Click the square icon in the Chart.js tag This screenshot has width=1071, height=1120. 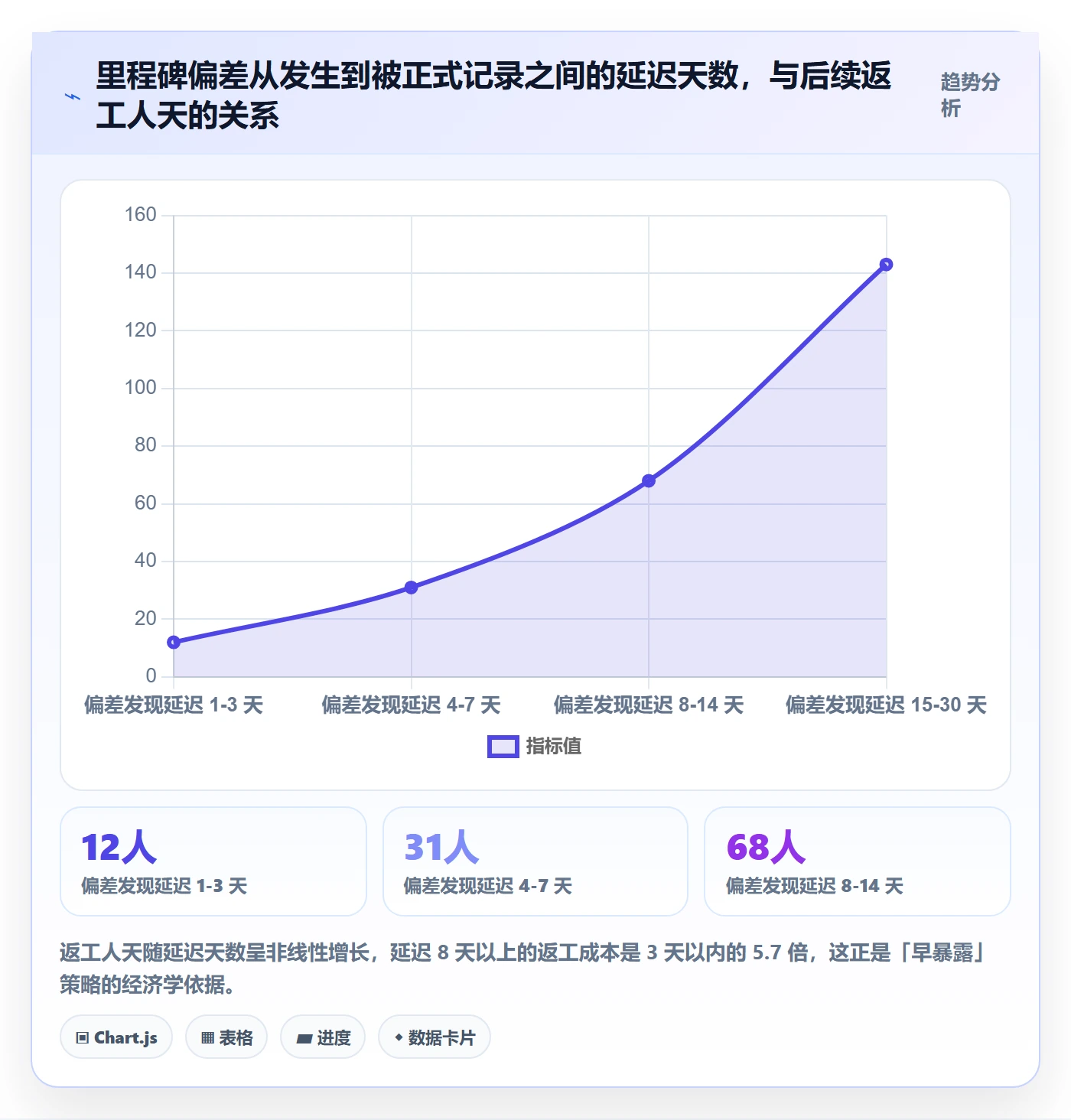pos(83,1038)
